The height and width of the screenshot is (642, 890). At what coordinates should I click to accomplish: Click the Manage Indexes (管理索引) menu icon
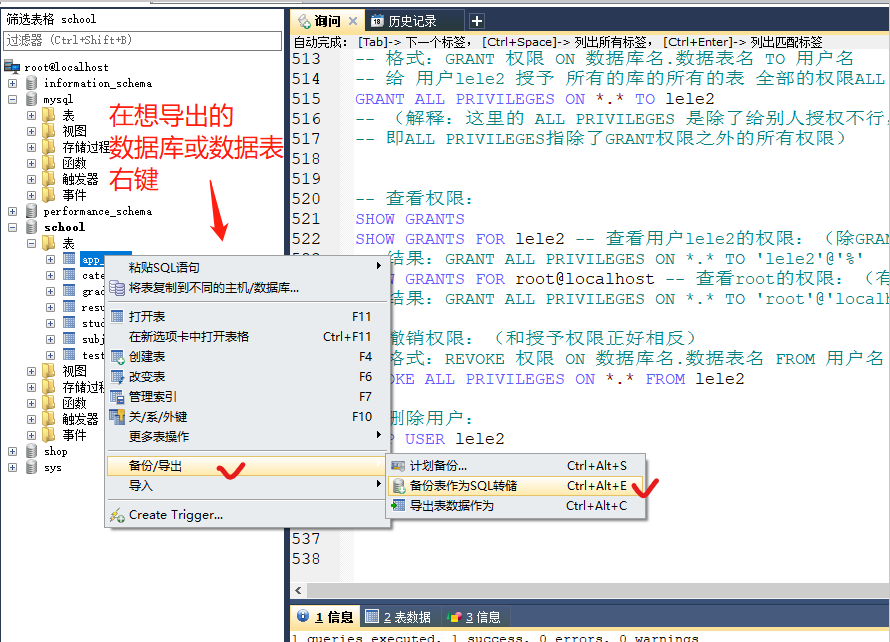point(117,397)
